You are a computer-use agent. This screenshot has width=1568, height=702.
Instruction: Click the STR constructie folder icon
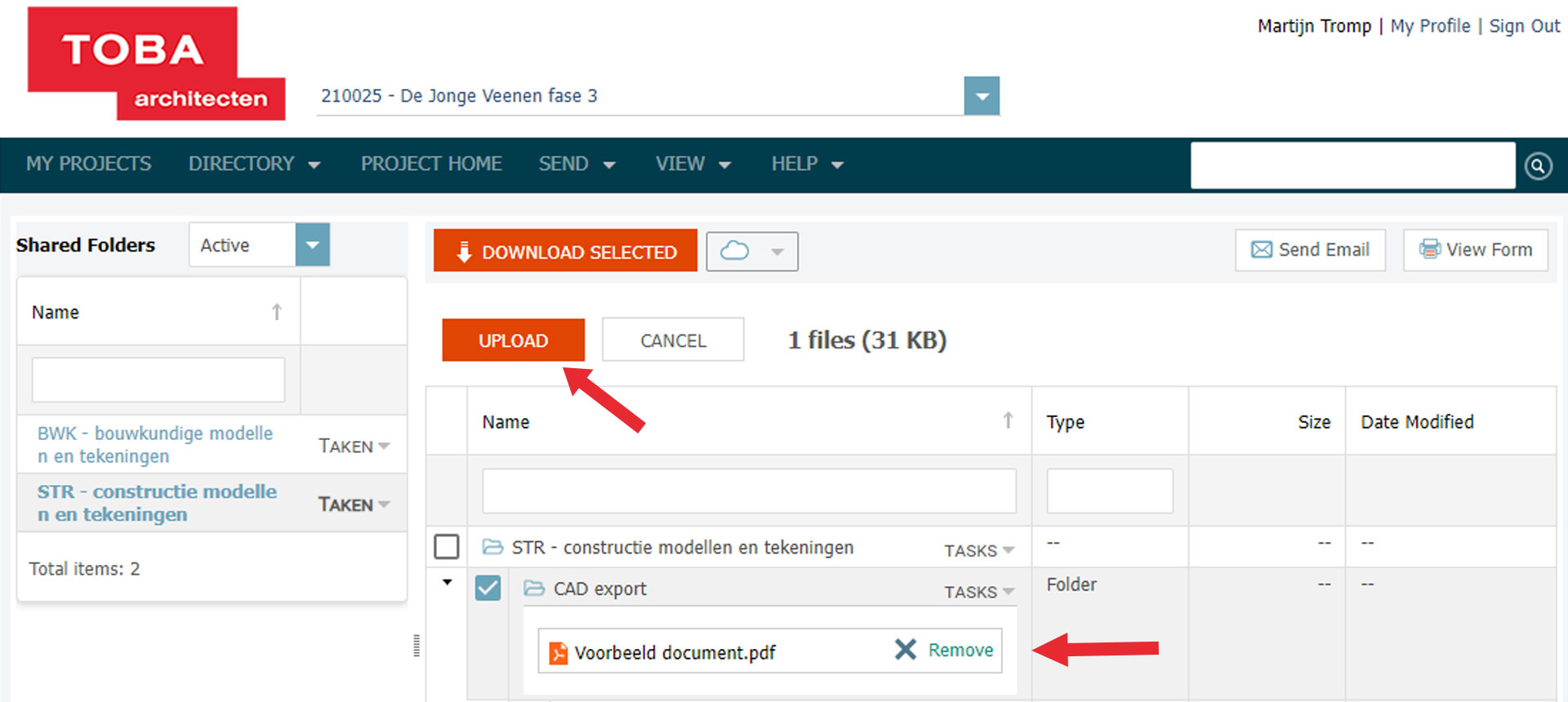tap(492, 547)
